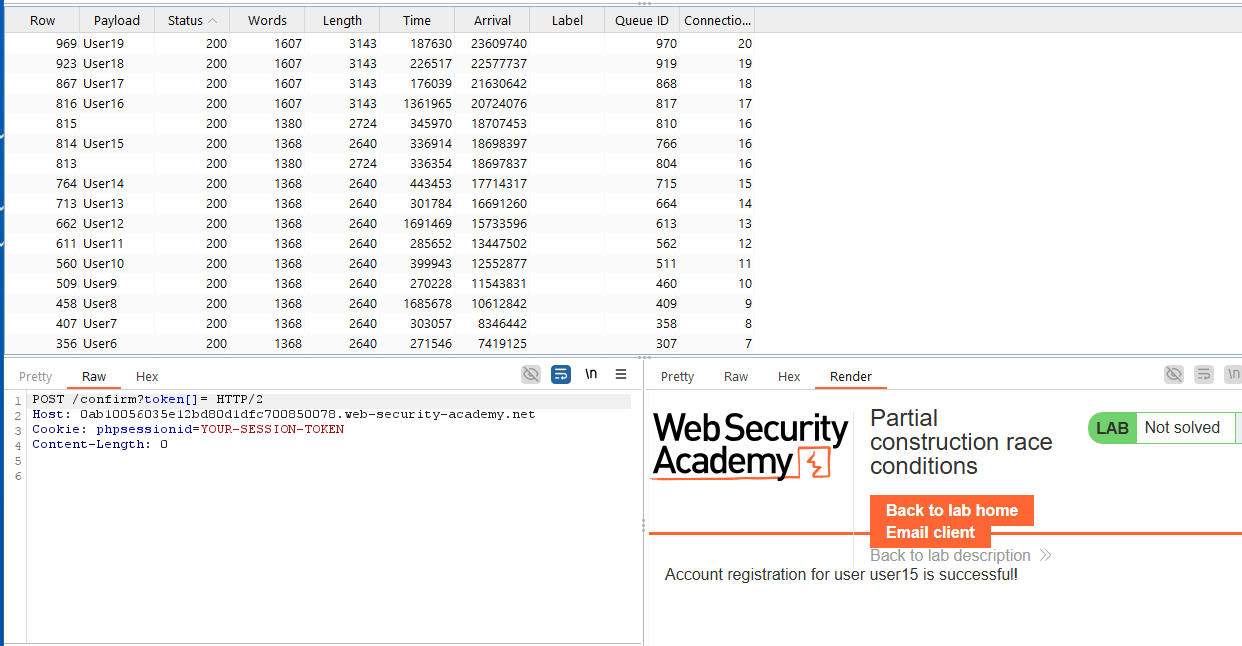Open the Email client button
The image size is (1242, 646).
[930, 532]
